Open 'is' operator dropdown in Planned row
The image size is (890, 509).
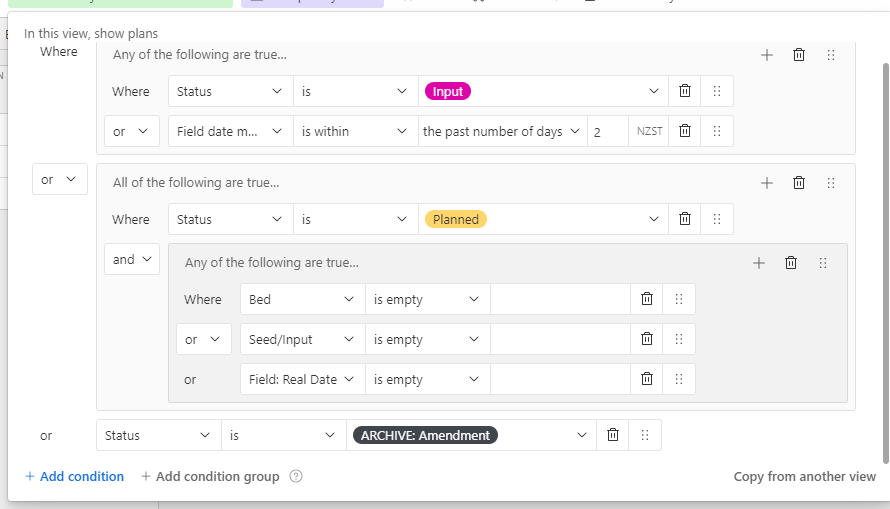(x=355, y=219)
